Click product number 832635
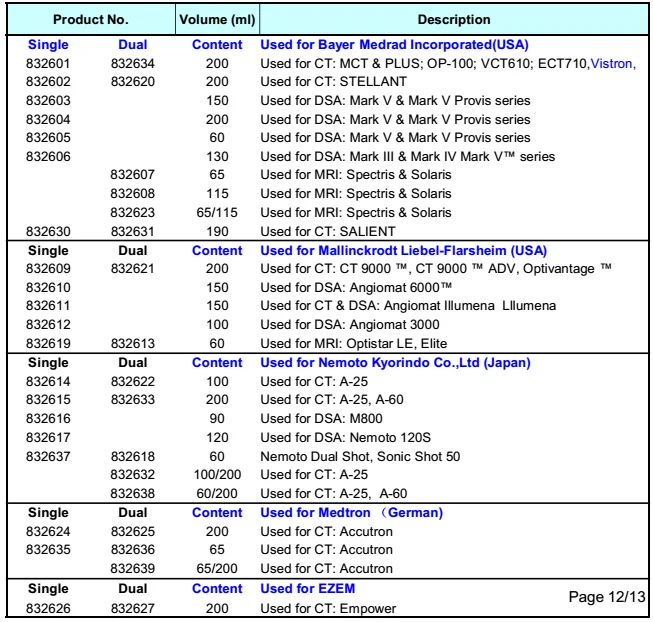The image size is (653, 622). click(x=48, y=550)
